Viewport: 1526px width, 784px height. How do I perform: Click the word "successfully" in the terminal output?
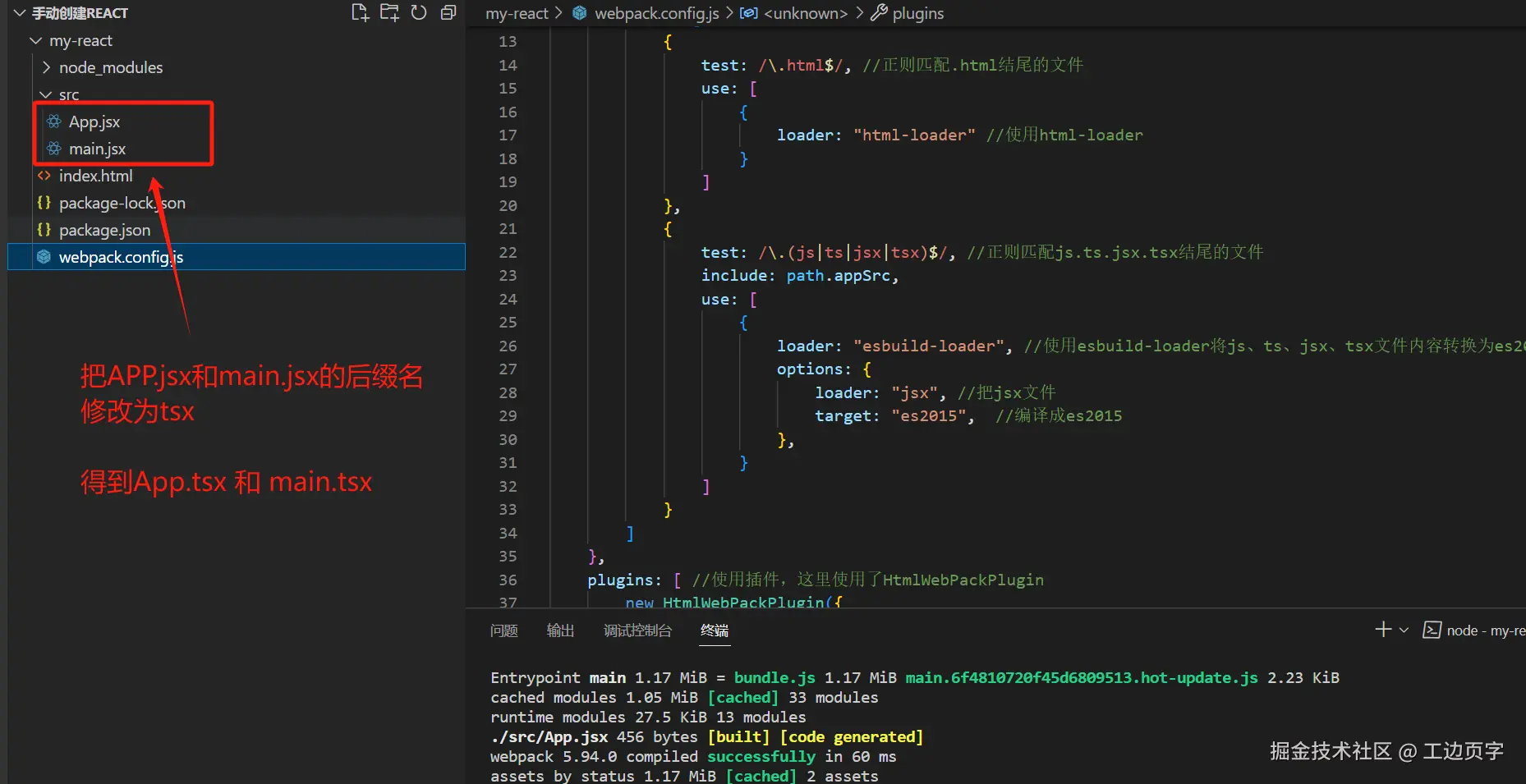point(761,756)
